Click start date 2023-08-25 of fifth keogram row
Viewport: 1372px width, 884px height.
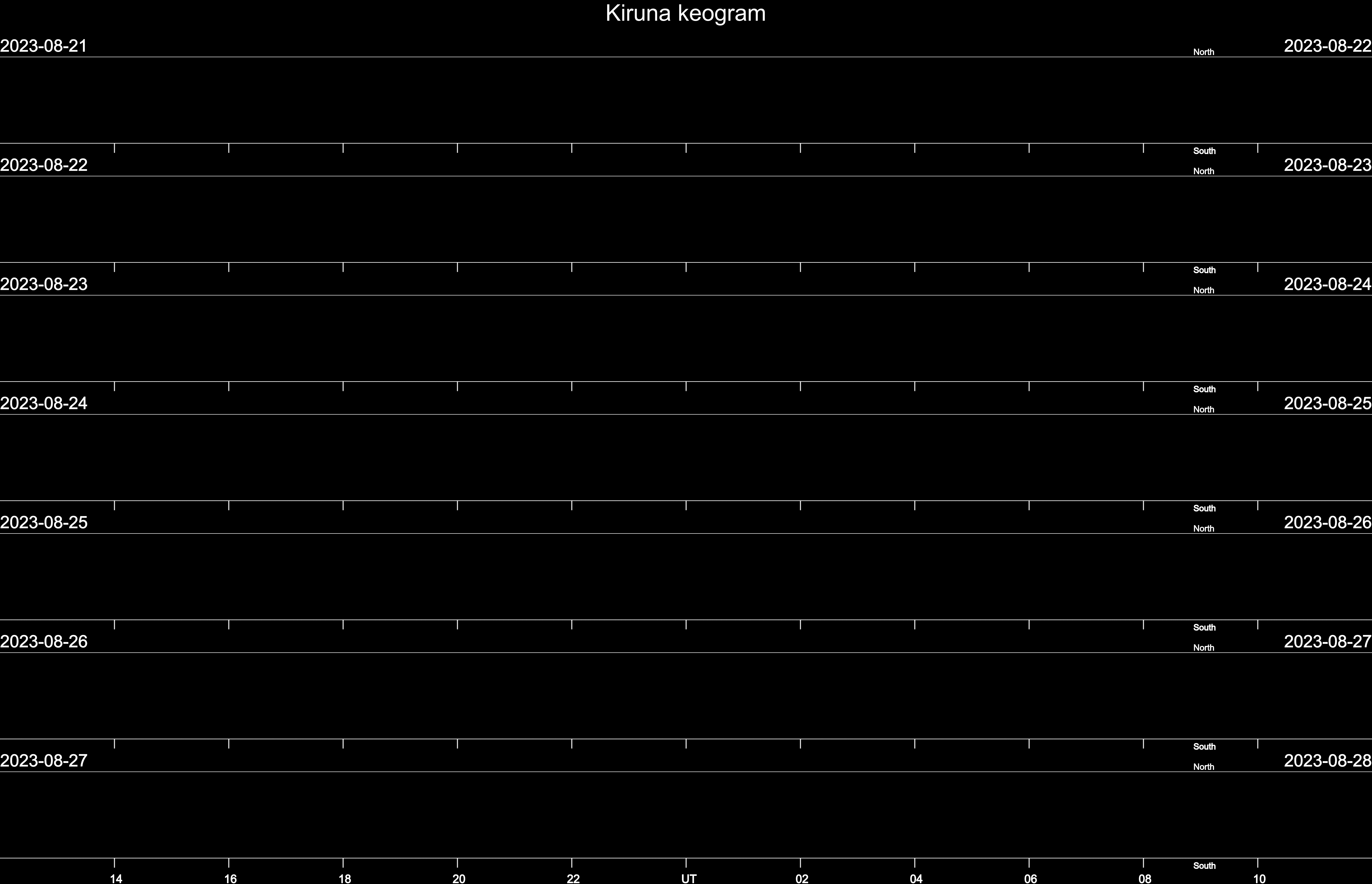coord(44,522)
